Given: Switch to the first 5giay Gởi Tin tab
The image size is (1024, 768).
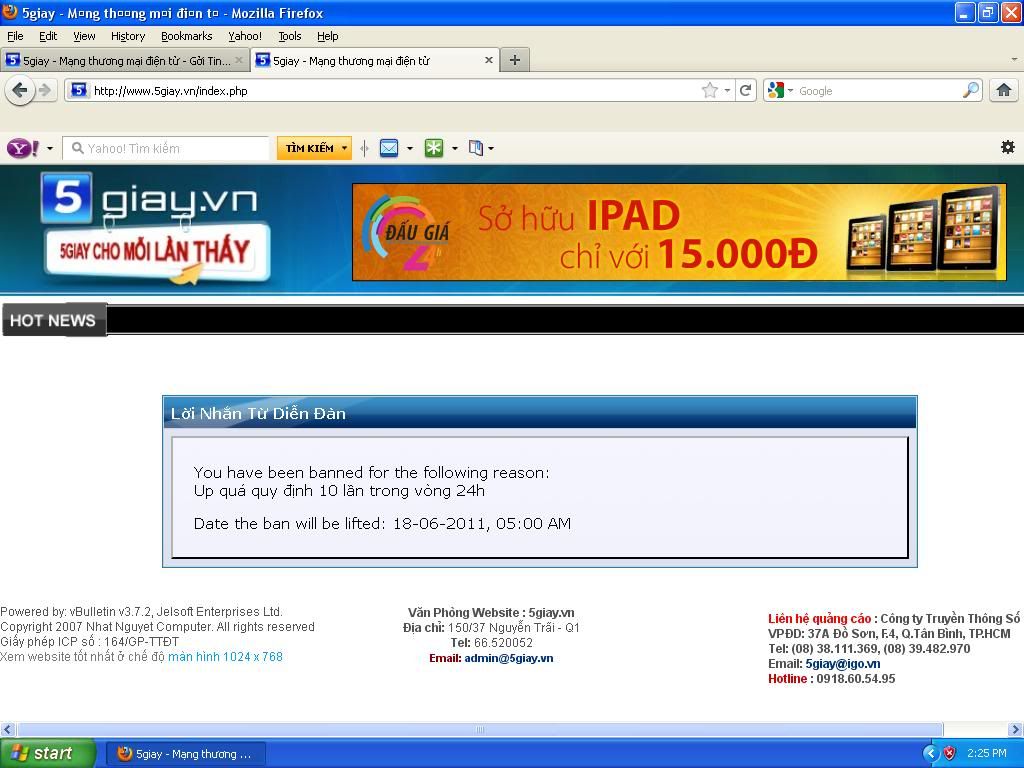Looking at the screenshot, I should click(120, 60).
